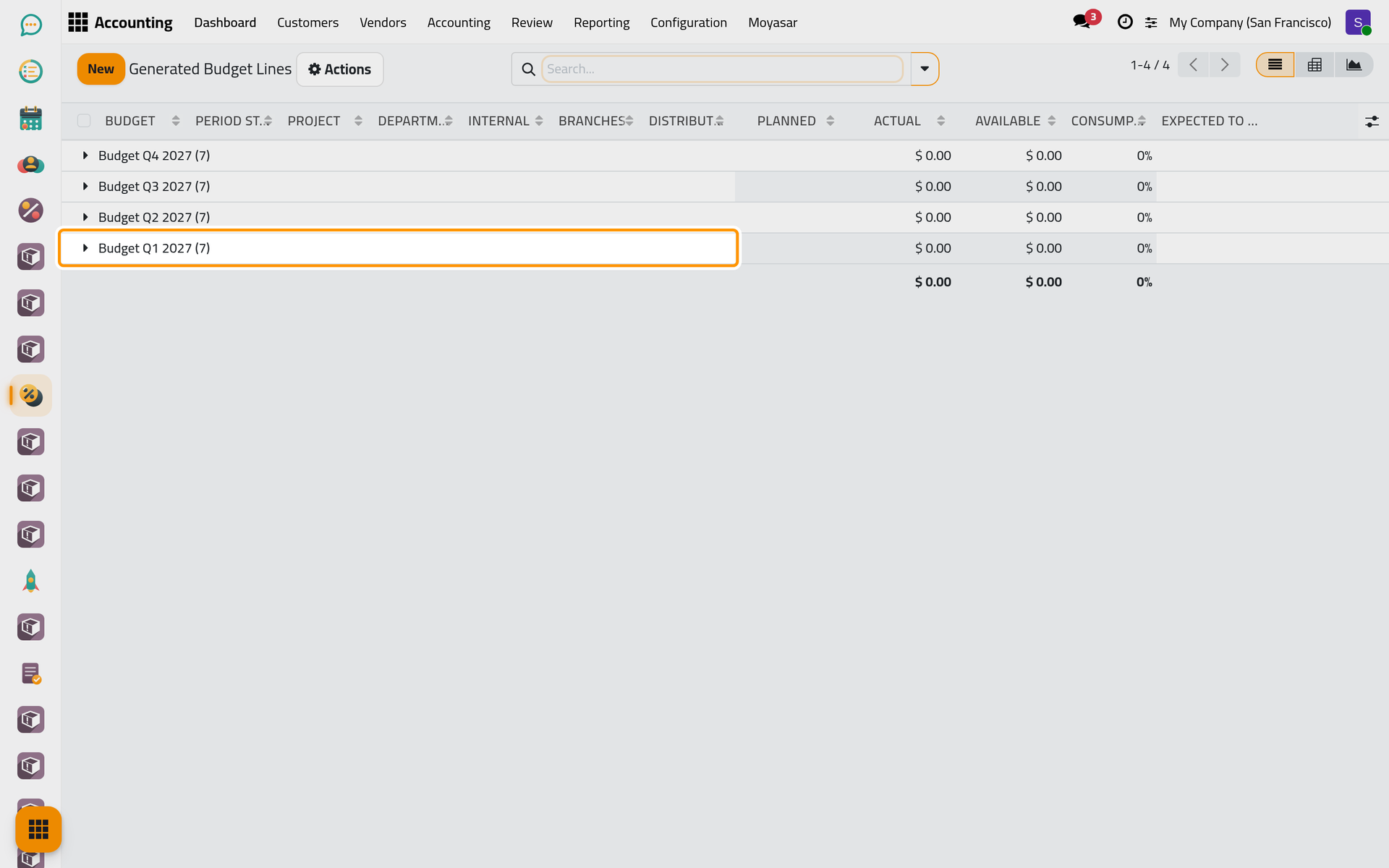
Task: Open the rocket app icon in sidebar
Action: 30,581
